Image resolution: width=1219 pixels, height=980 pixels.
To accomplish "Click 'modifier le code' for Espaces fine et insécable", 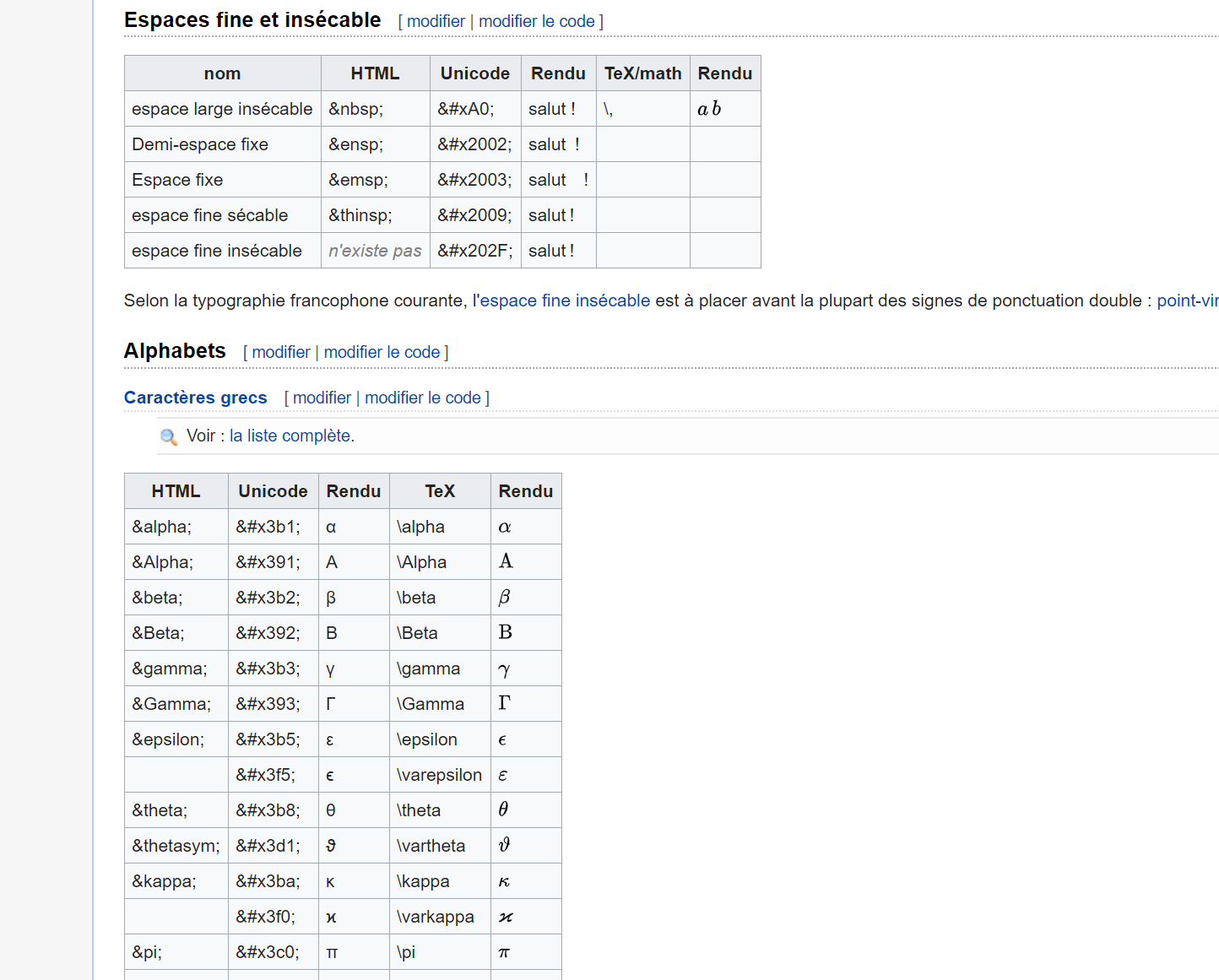I will (537, 21).
